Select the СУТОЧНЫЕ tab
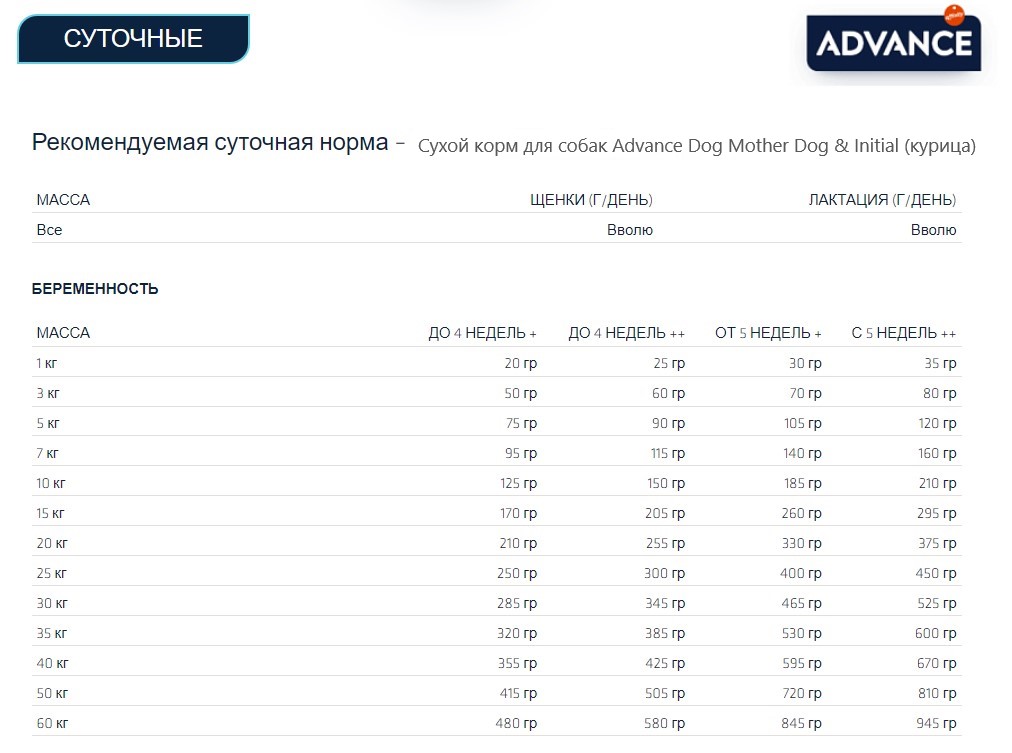Viewport: 1012px width, 753px height. pos(131,38)
